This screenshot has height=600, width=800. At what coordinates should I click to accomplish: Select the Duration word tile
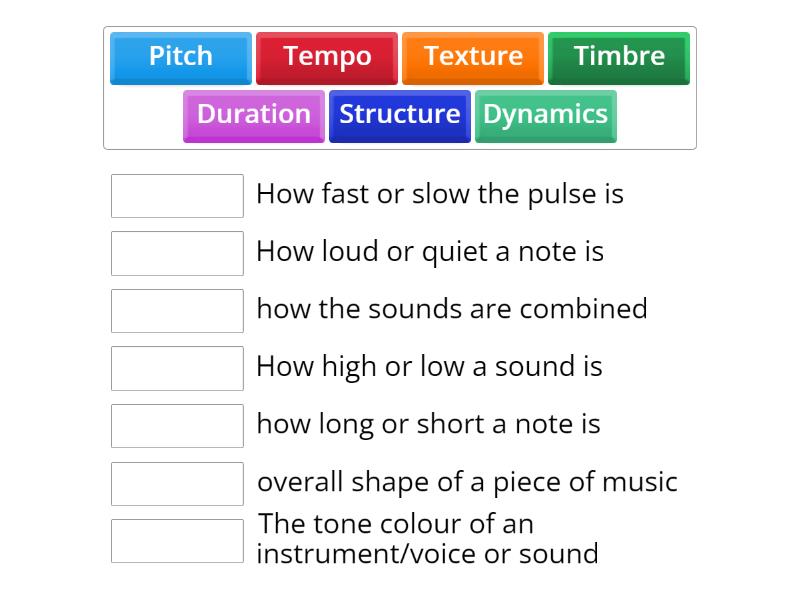[x=253, y=114]
